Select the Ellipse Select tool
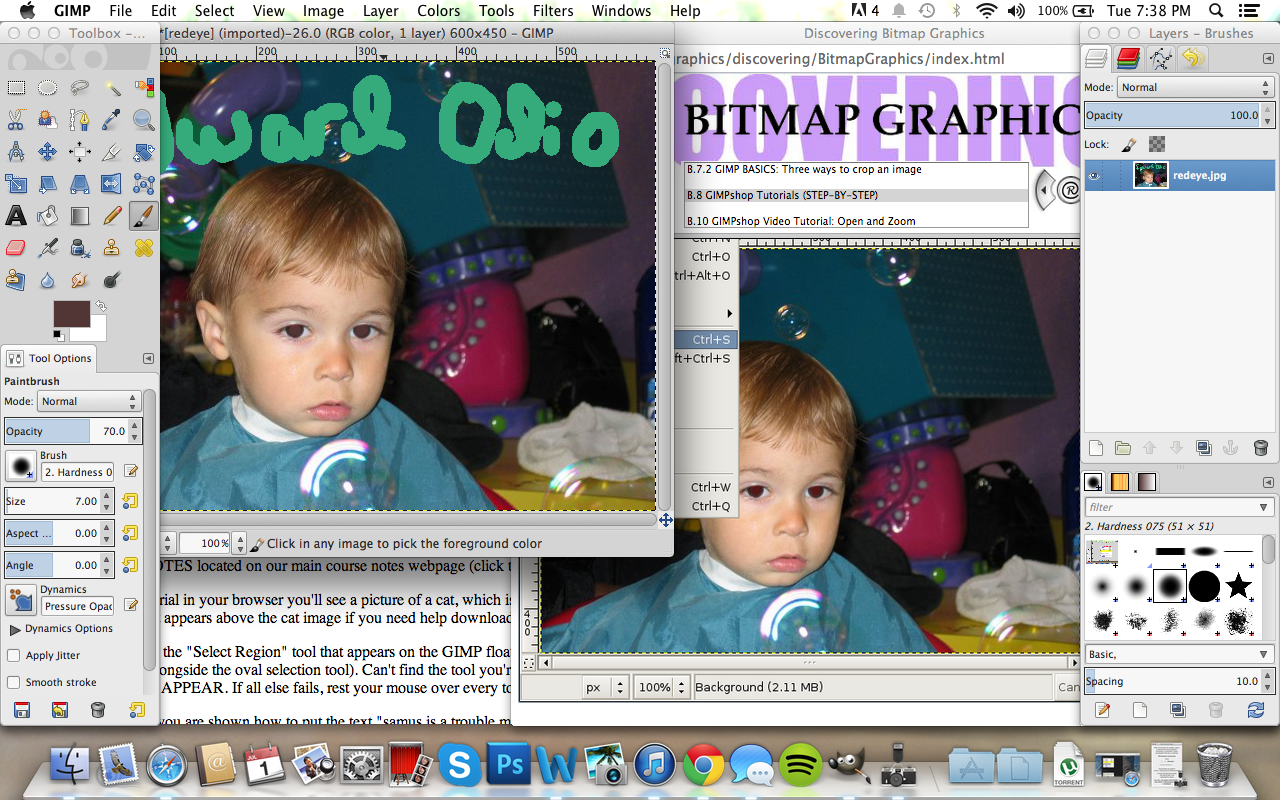The width and height of the screenshot is (1280, 800). pos(47,88)
